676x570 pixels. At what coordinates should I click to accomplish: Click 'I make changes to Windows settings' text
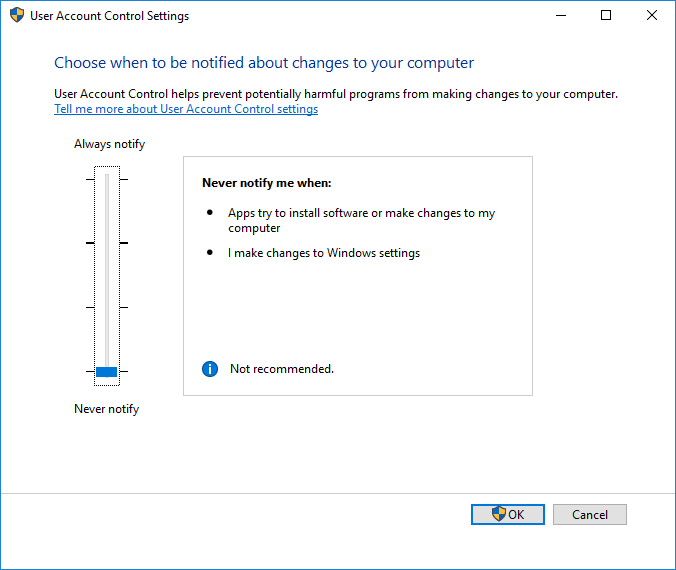pos(324,253)
